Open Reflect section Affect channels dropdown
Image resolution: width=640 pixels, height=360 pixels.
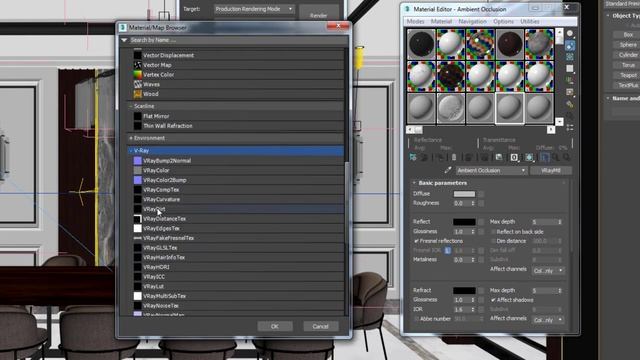pyautogui.click(x=549, y=270)
